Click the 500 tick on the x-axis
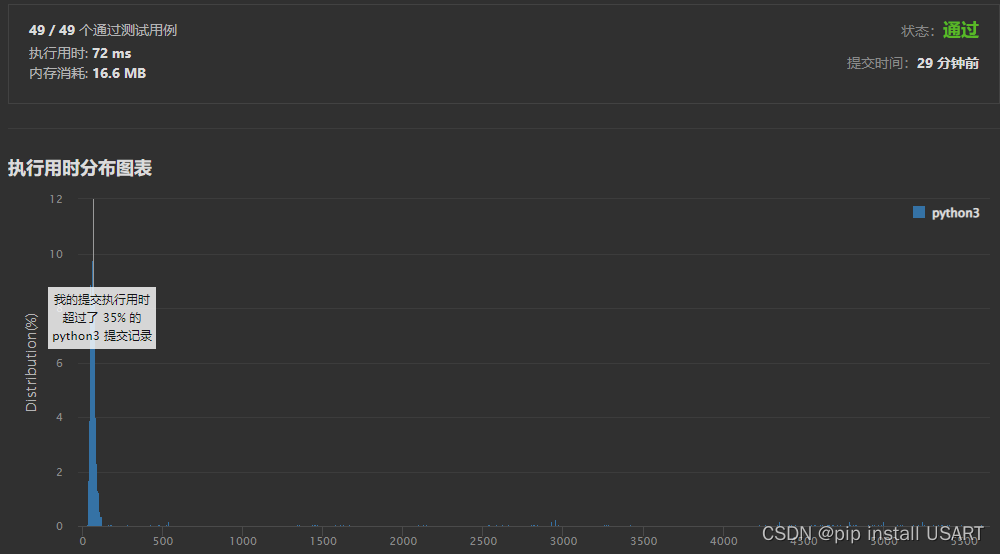 (x=163, y=541)
